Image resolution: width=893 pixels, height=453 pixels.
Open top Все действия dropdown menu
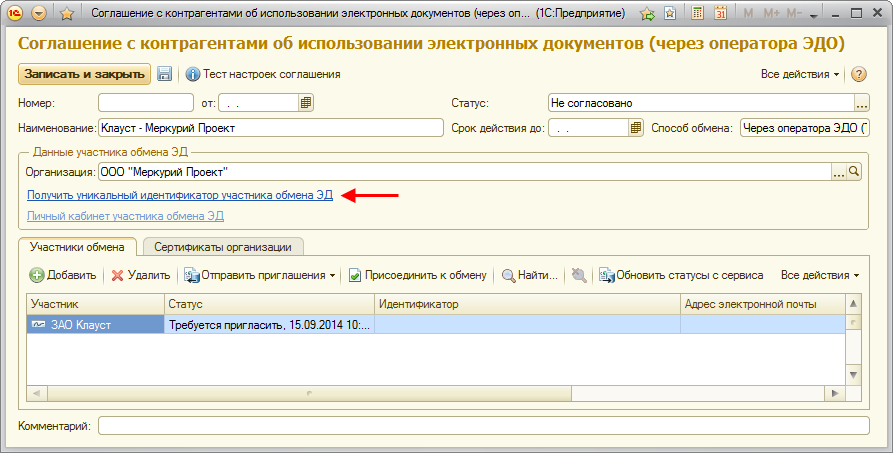[x=800, y=74]
